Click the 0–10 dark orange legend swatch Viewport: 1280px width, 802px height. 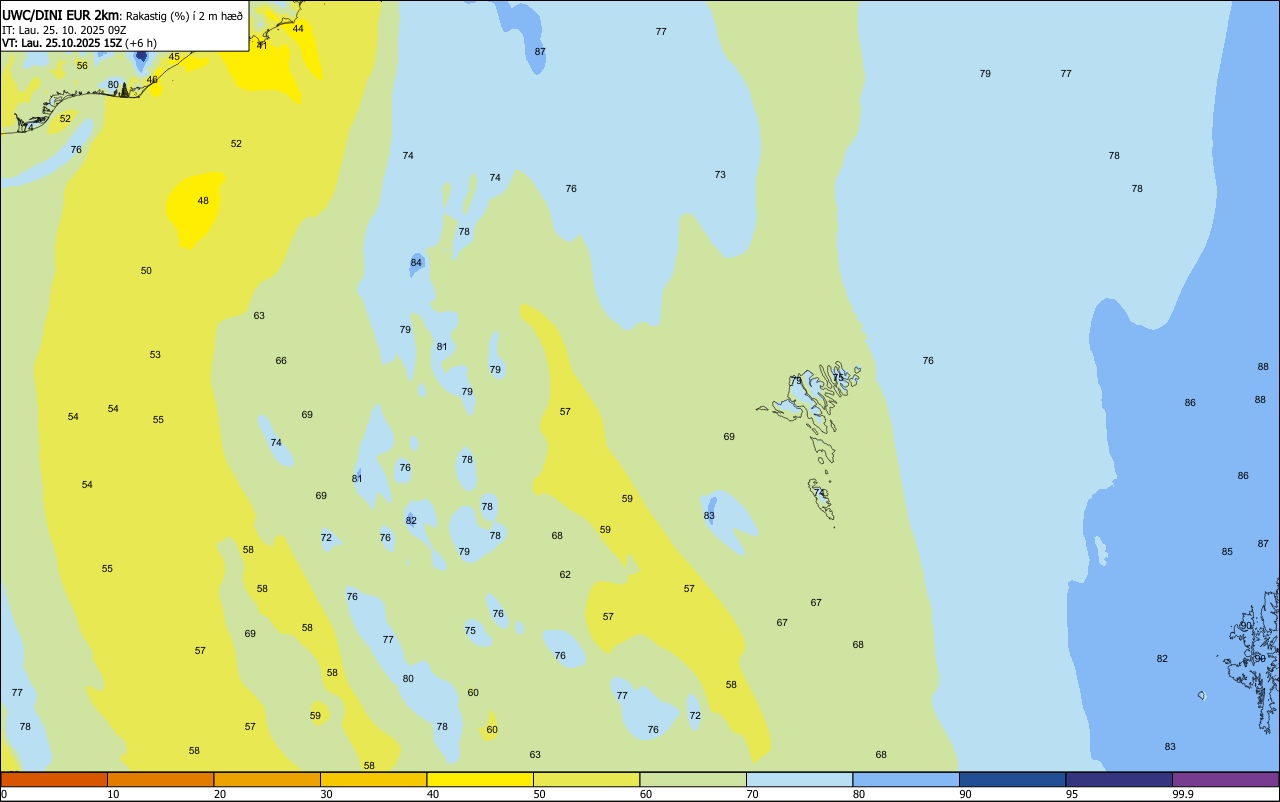[x=54, y=779]
